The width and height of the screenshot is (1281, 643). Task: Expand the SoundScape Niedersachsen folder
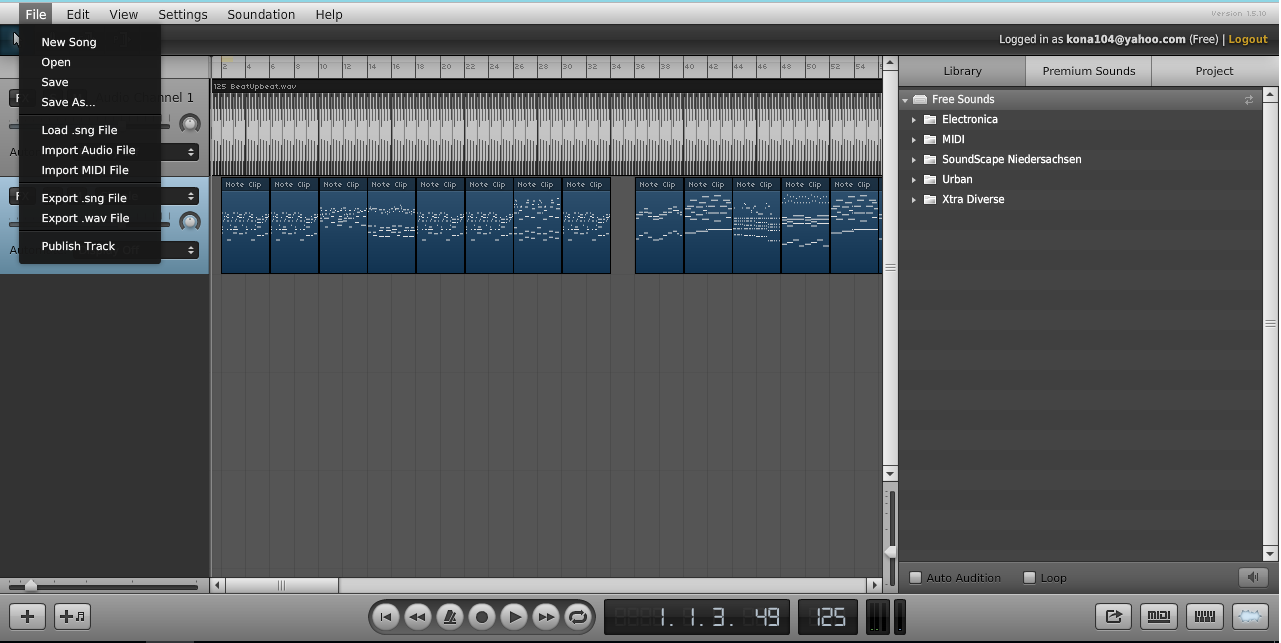913,160
